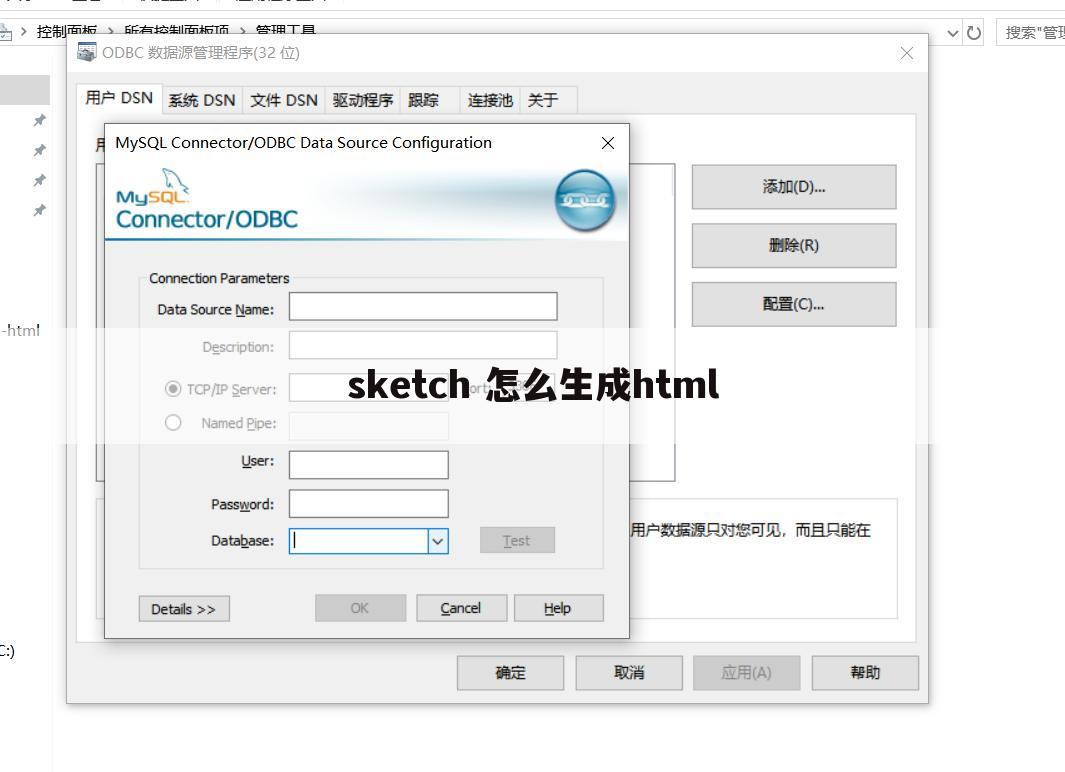Click inside the Data Source Name field
The width and height of the screenshot is (1065, 772).
pyautogui.click(x=422, y=306)
